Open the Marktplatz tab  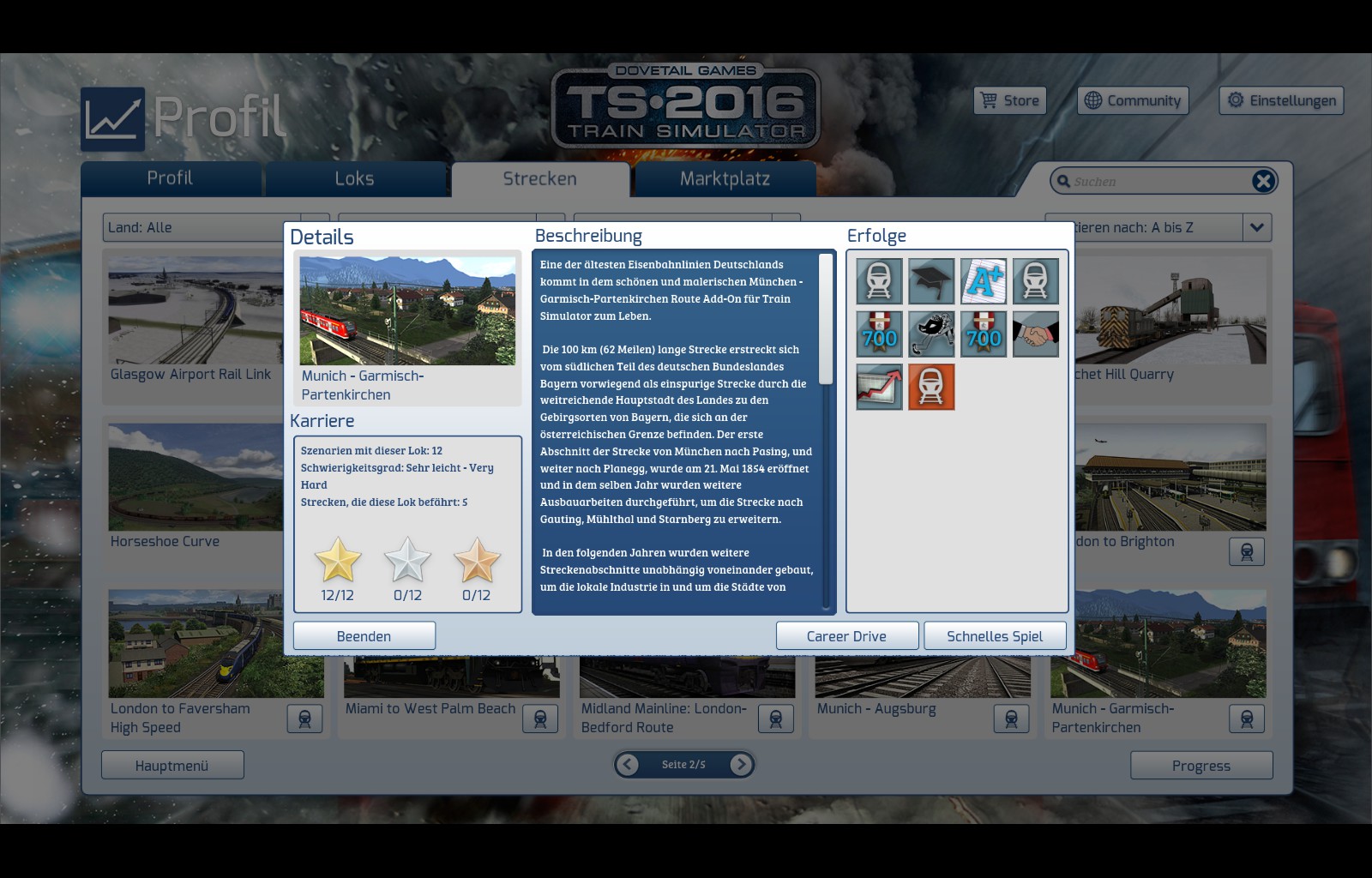(725, 178)
